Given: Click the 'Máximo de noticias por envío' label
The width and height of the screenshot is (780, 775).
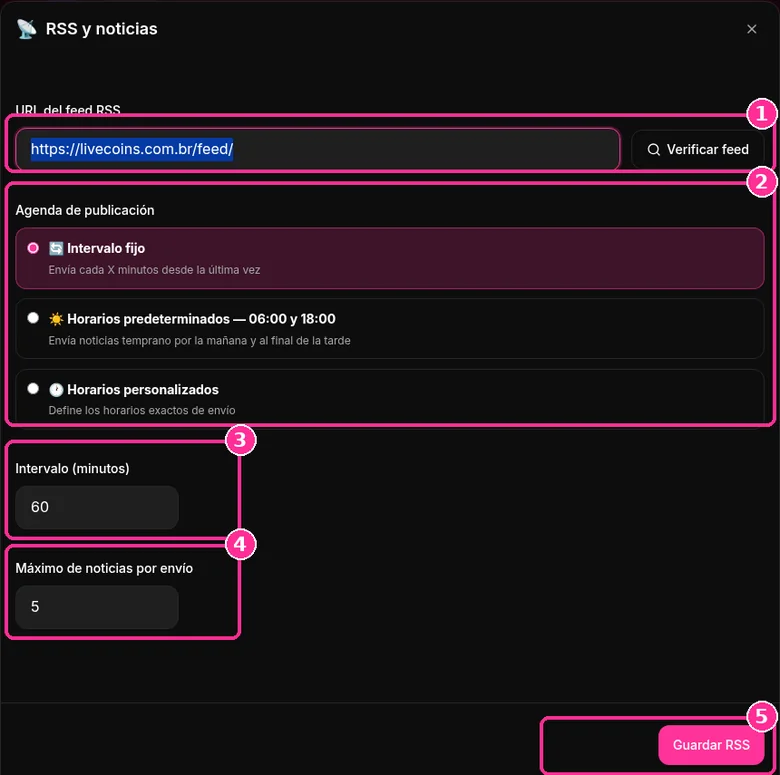Looking at the screenshot, I should [104, 568].
